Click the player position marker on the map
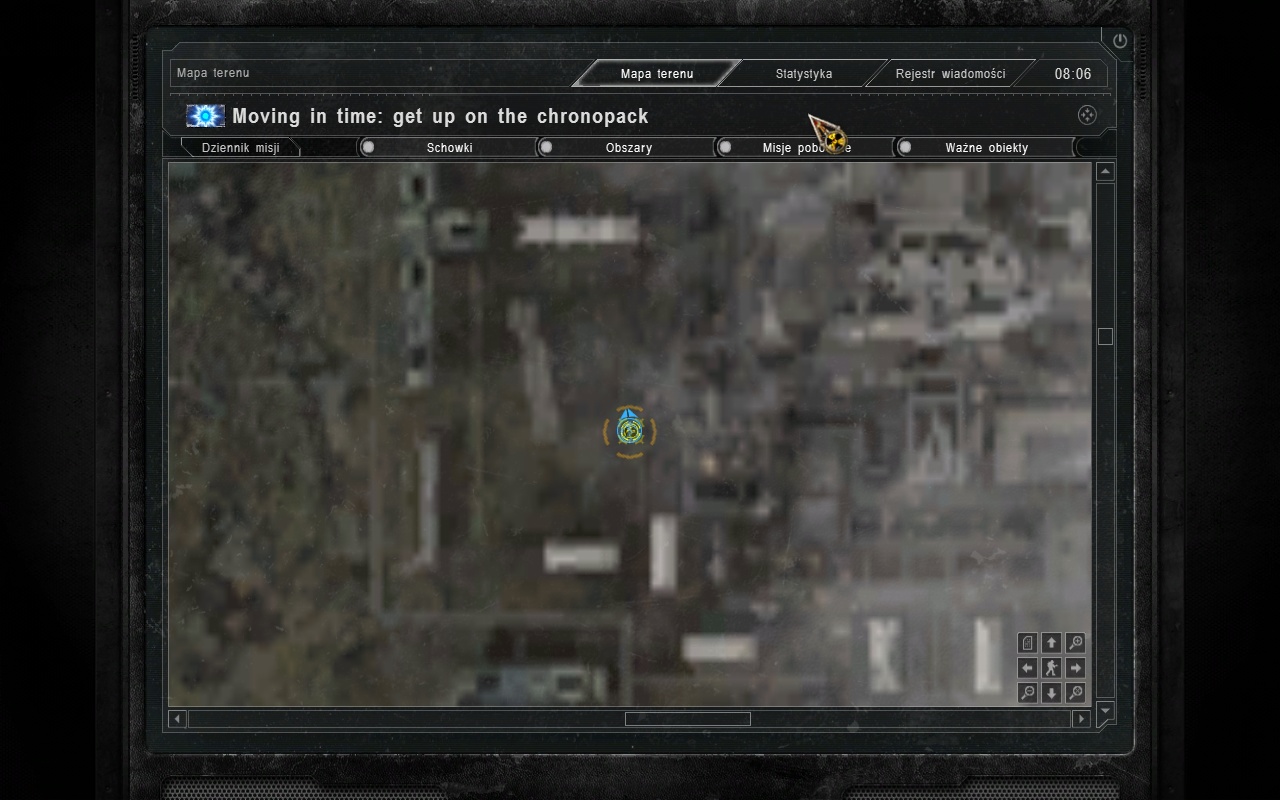This screenshot has width=1280, height=800. pyautogui.click(x=630, y=431)
